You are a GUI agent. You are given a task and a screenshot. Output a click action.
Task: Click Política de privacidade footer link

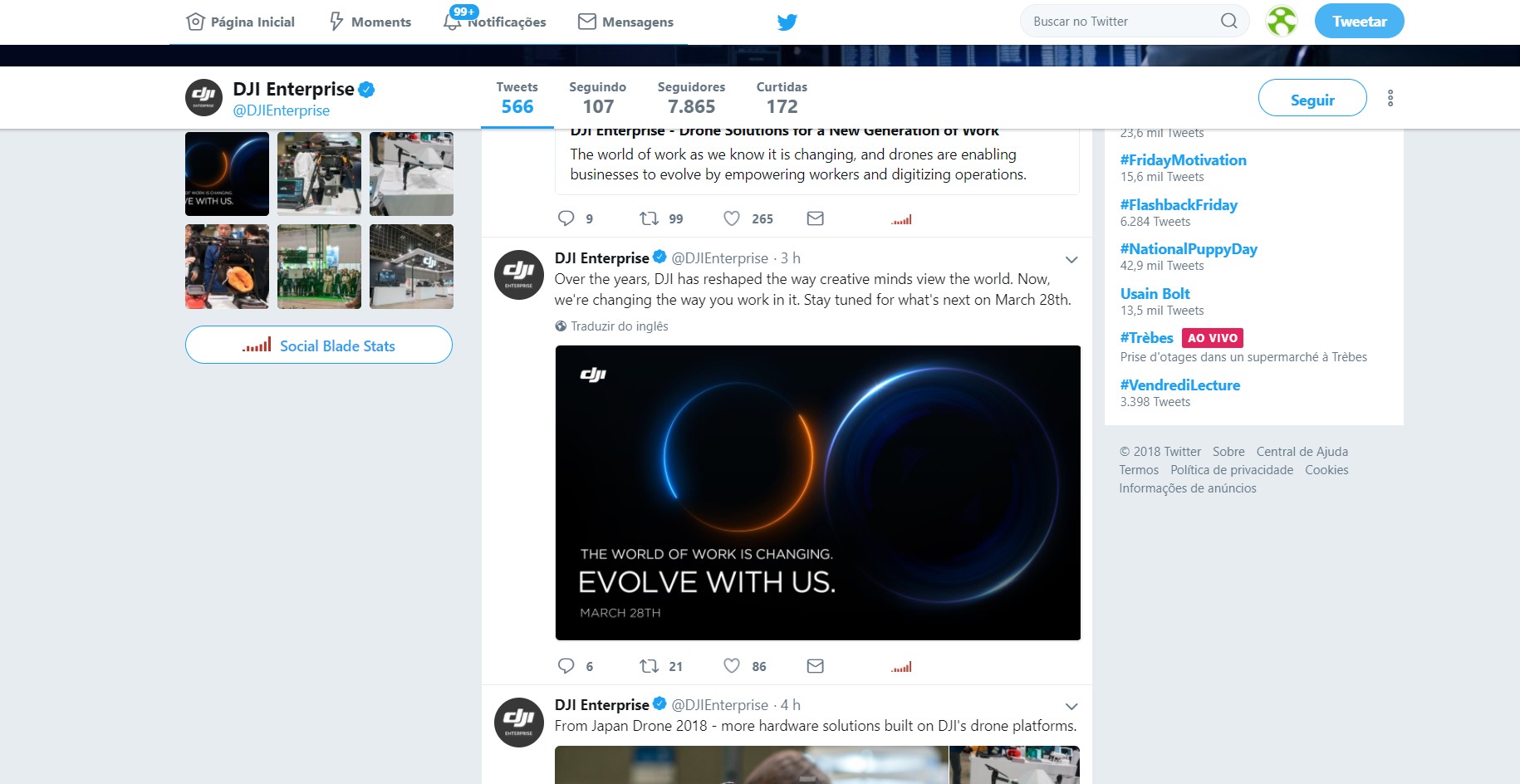point(1232,470)
